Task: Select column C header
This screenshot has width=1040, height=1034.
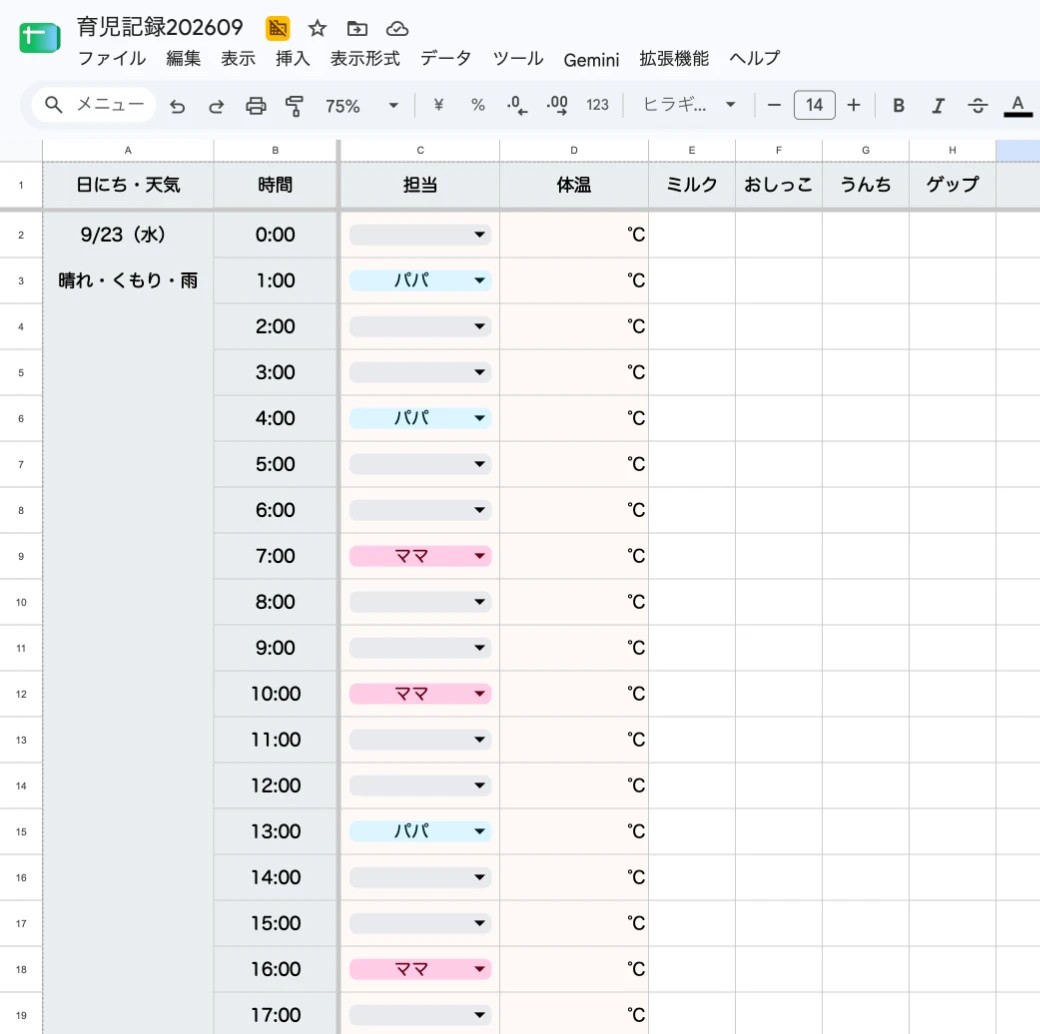Action: (x=420, y=151)
